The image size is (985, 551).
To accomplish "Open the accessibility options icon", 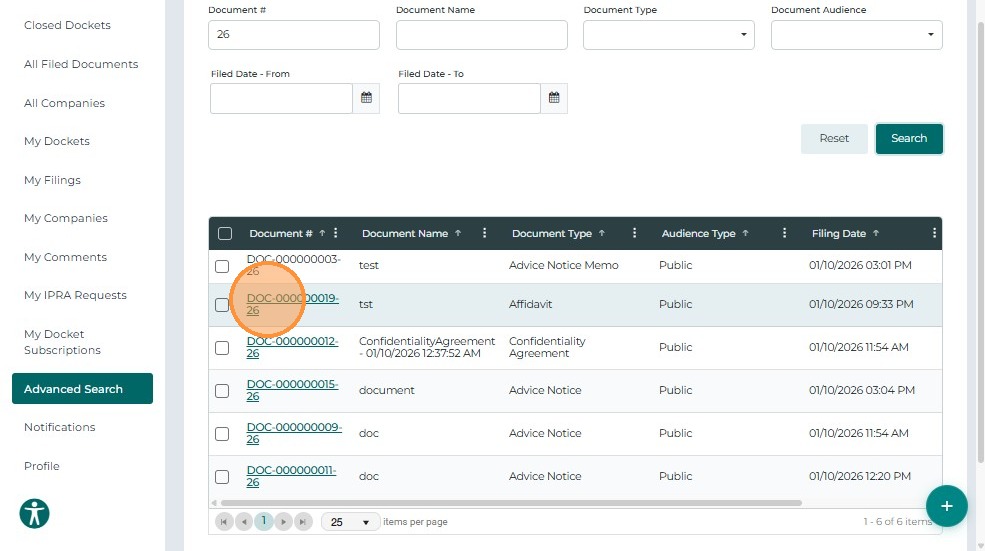I will click(35, 513).
